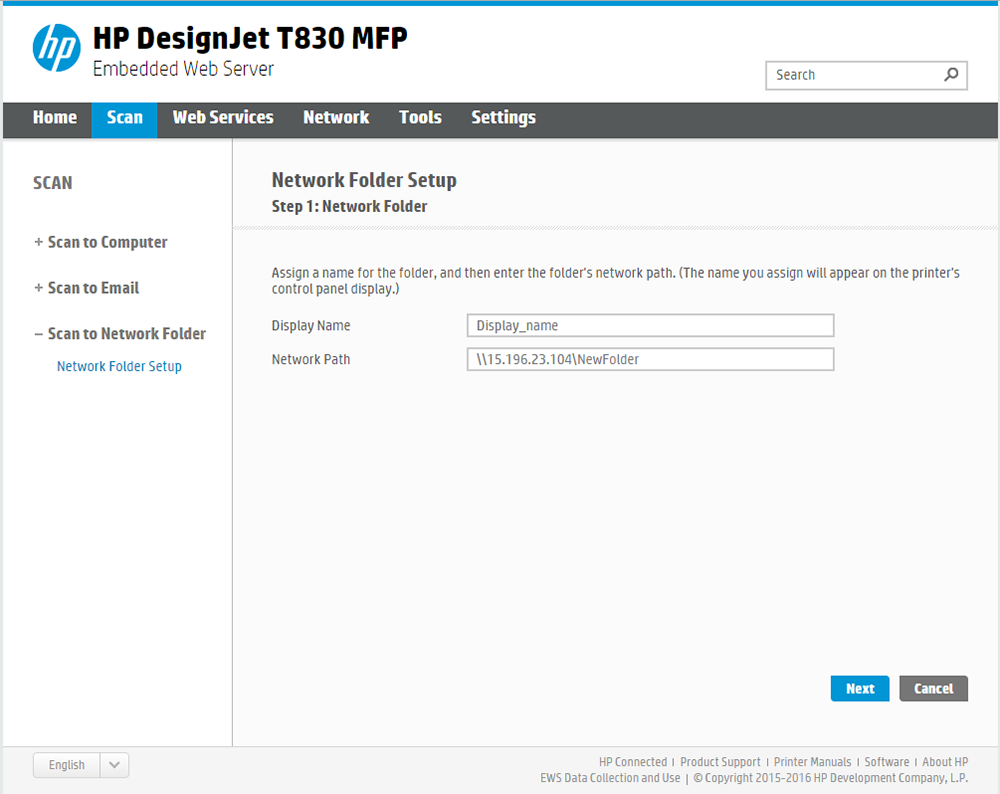Switch to the Web Services tab

pos(222,117)
